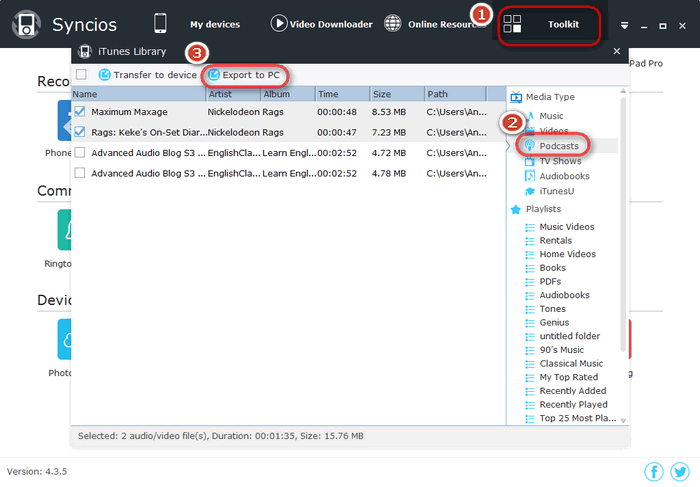Open the Tones playlist

[x=552, y=309]
